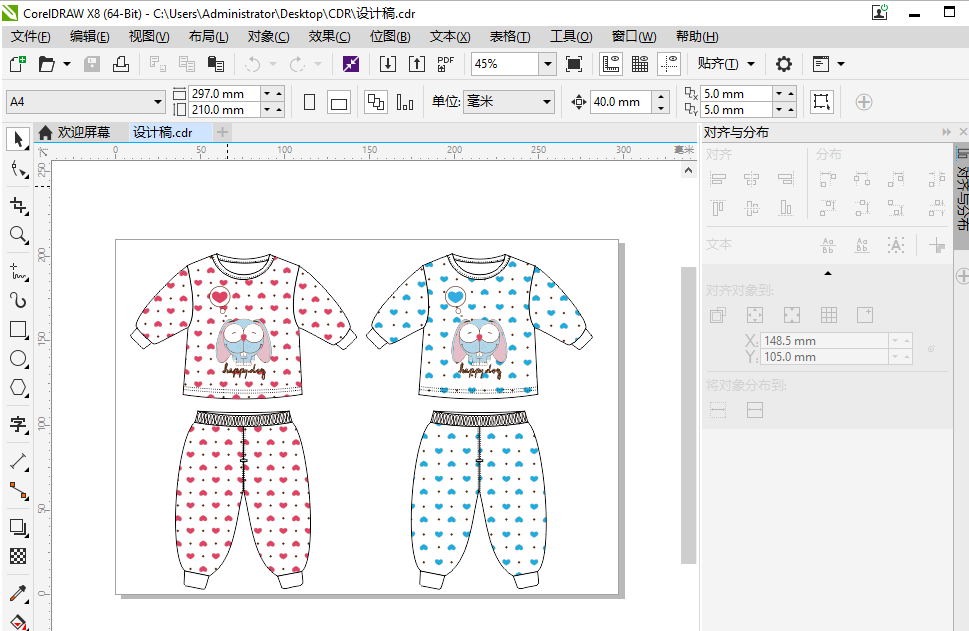Open the 效果 menu
The image size is (969, 631).
(x=329, y=37)
